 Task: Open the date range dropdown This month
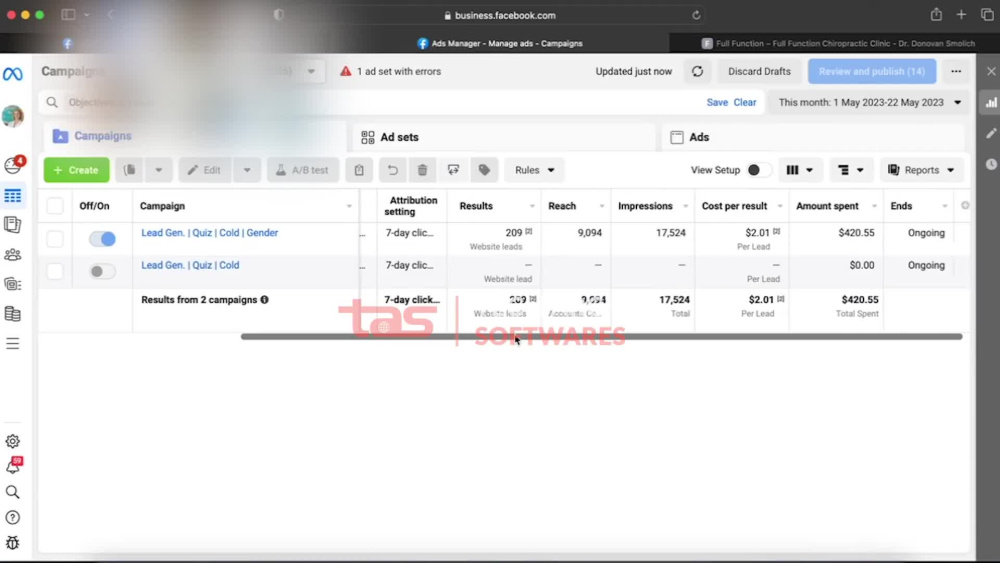pyautogui.click(x=870, y=103)
